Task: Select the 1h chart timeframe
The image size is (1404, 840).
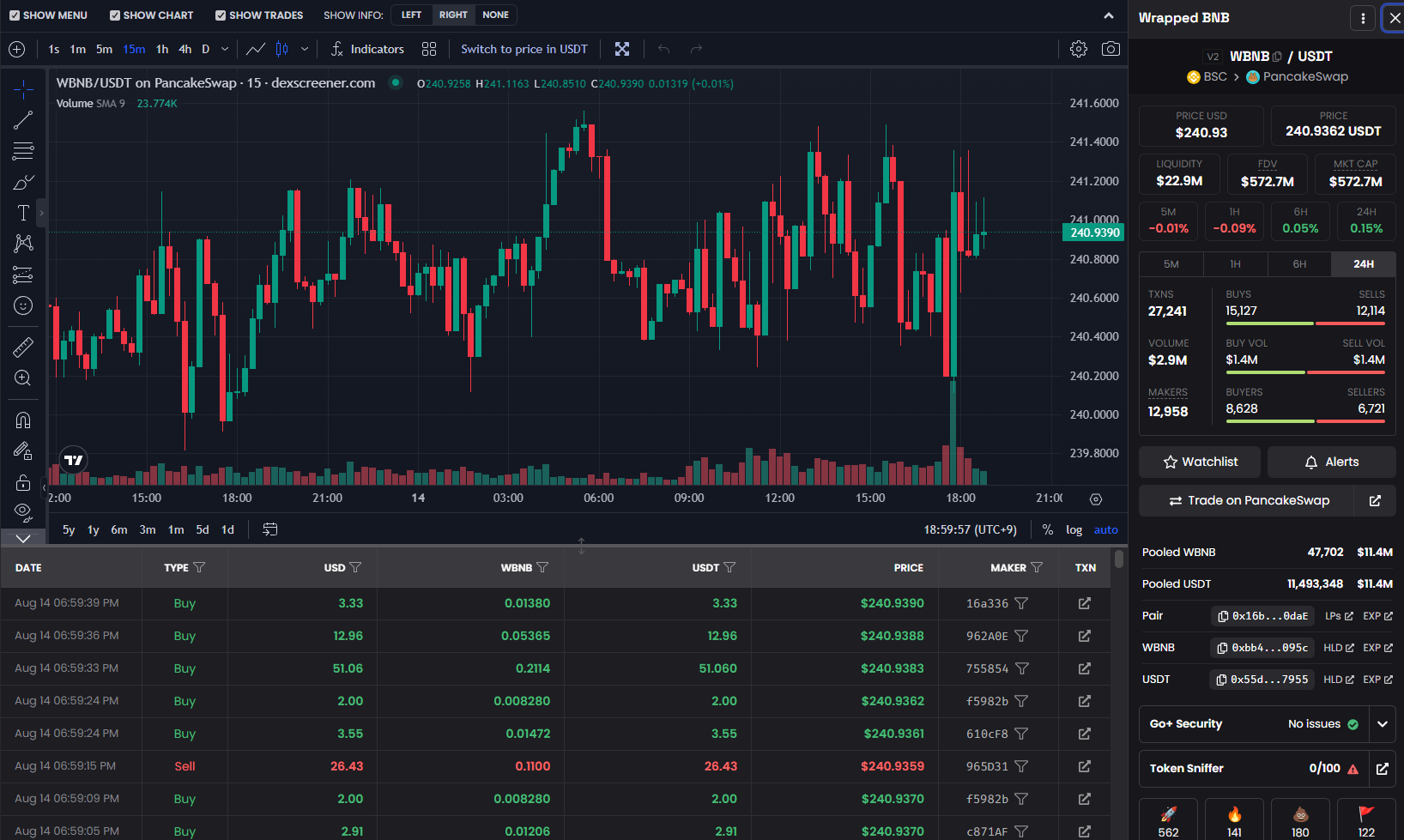Action: pos(162,49)
